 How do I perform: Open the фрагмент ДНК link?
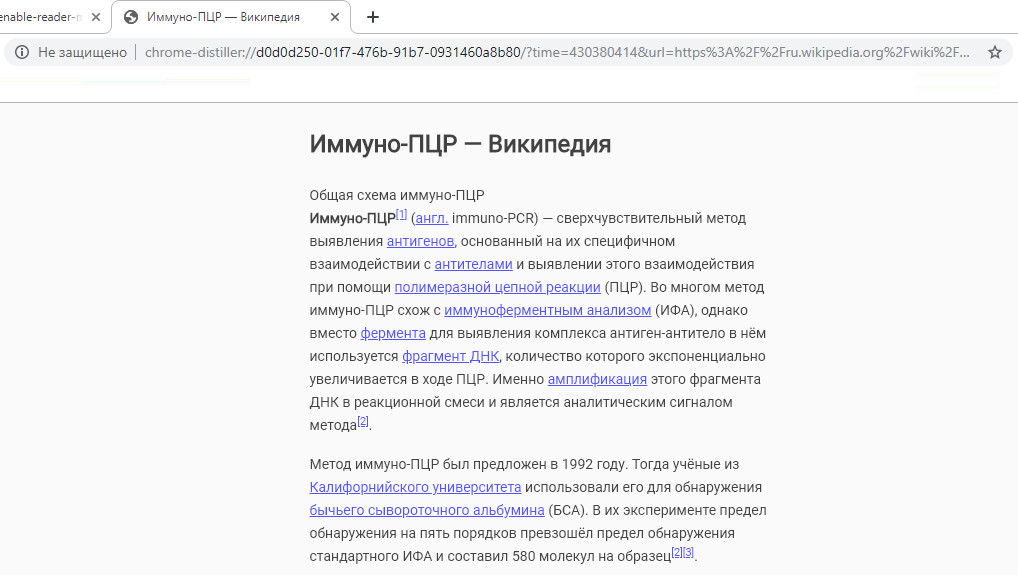click(x=451, y=356)
